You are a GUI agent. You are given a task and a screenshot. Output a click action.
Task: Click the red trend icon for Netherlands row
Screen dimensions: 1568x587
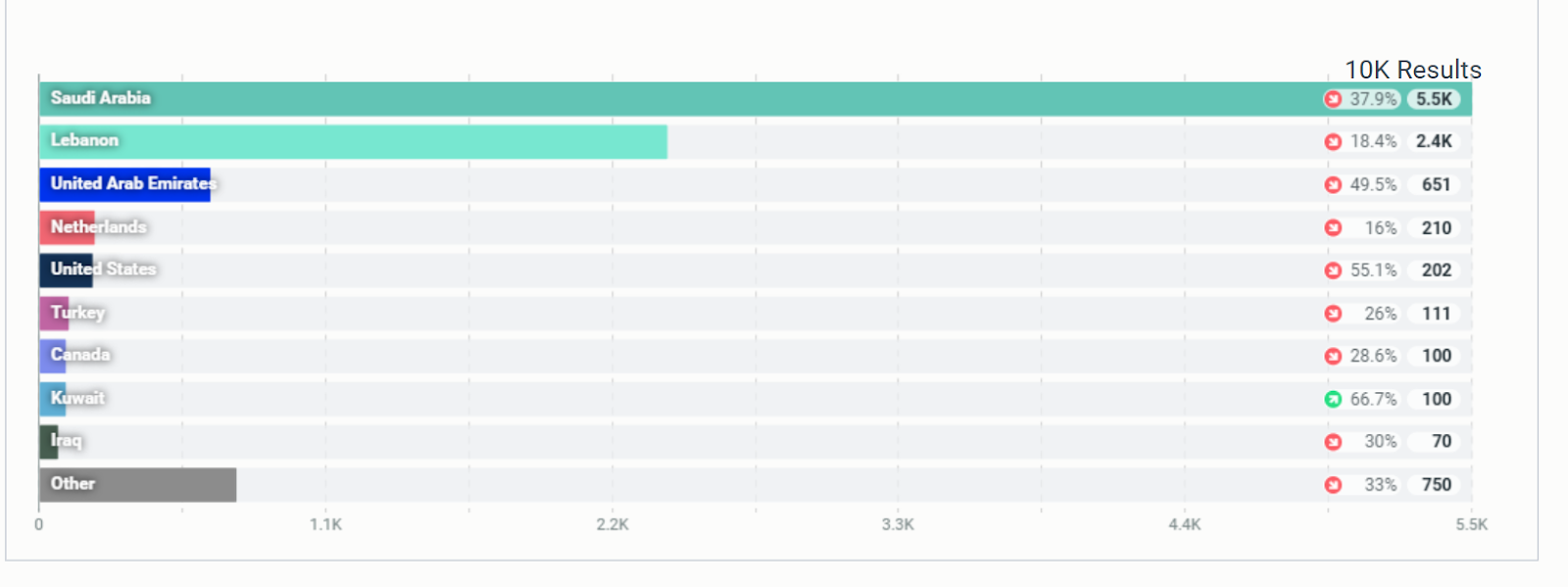pos(1333,228)
